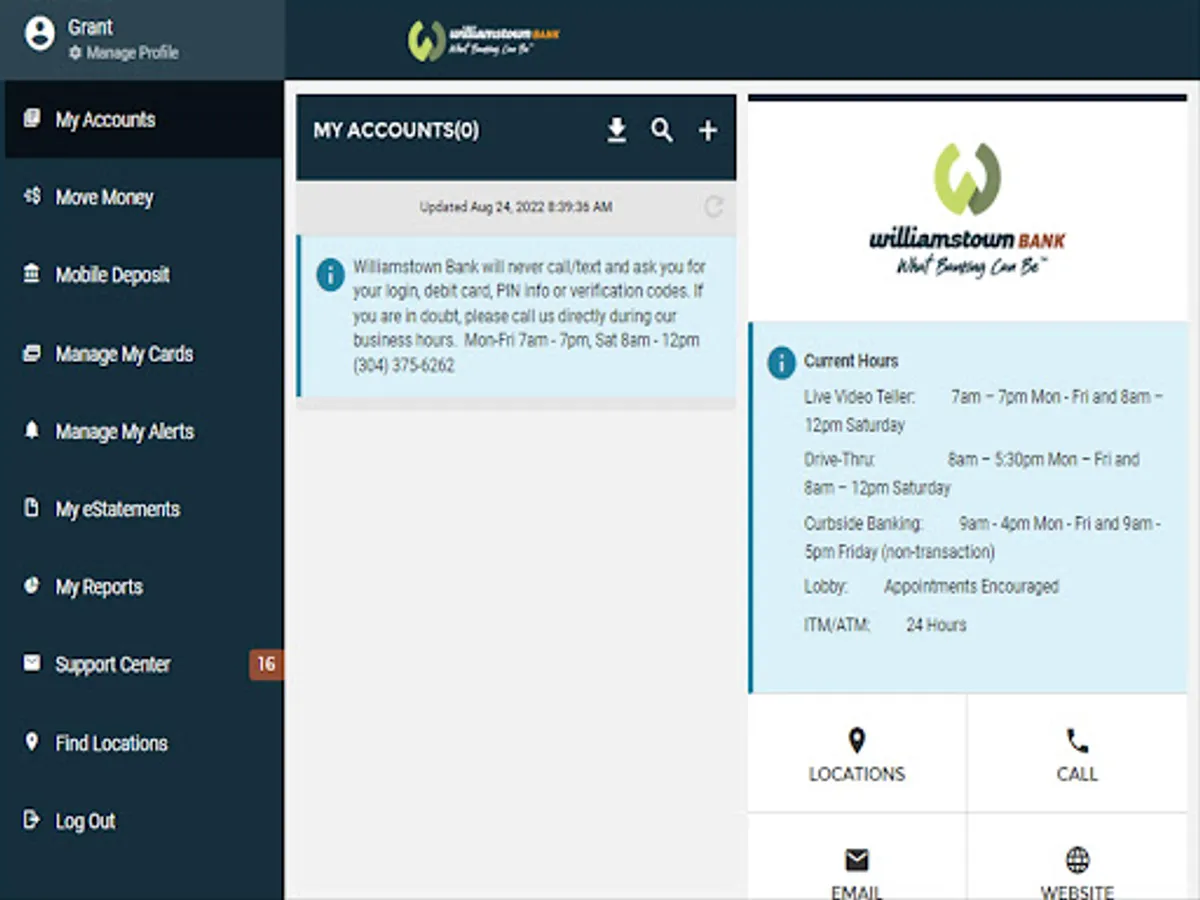Click the Live Video Teller label
Viewport: 1200px width, 900px height.
pyautogui.click(x=860, y=397)
